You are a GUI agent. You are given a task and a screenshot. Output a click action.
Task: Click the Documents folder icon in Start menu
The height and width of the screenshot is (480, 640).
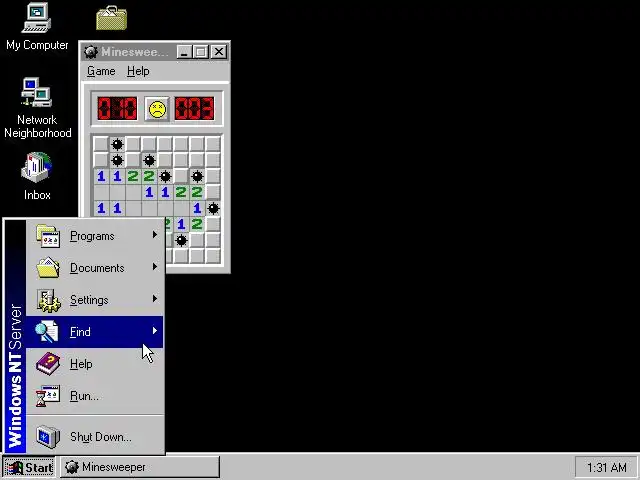48,268
